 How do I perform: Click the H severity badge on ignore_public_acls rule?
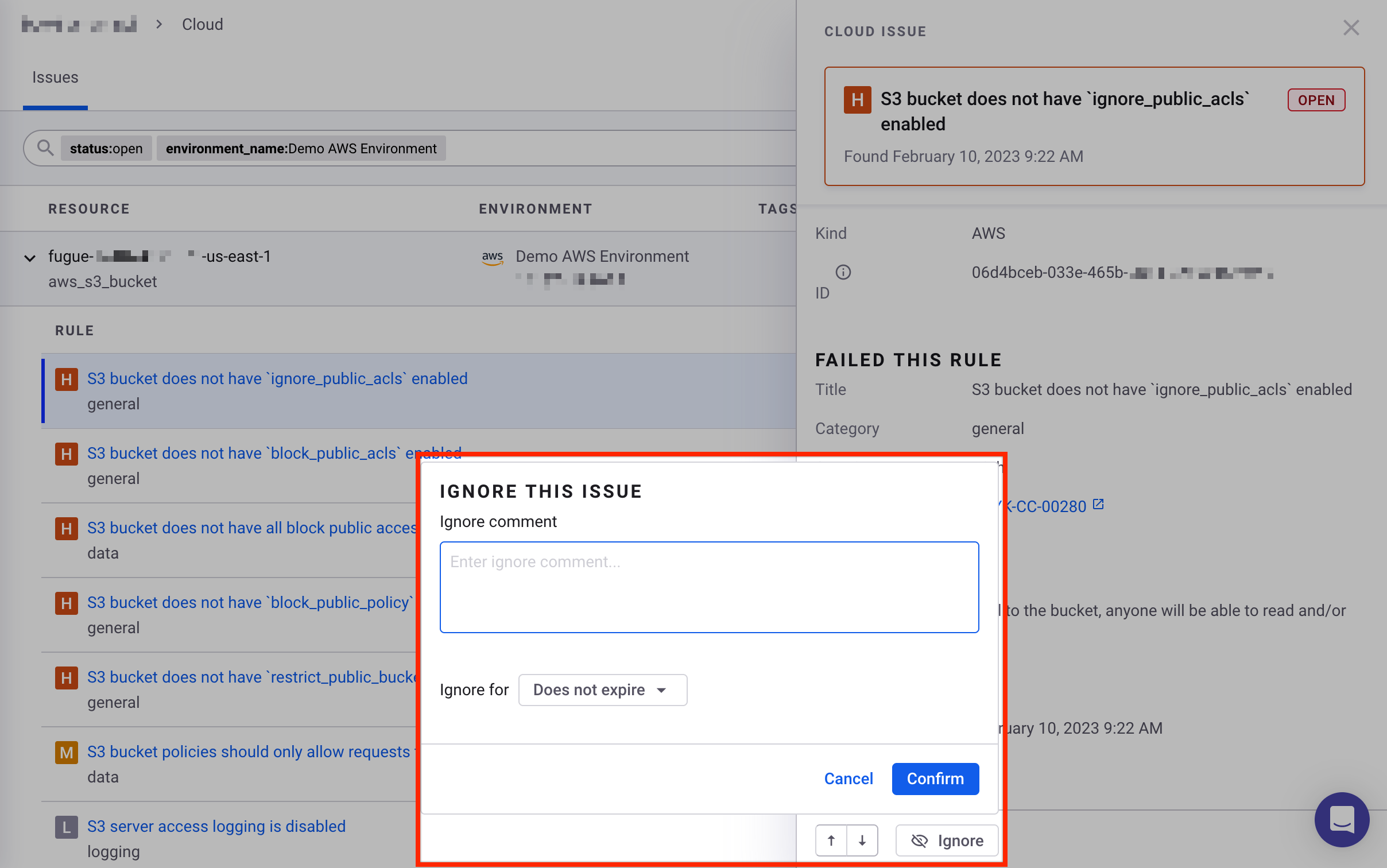(66, 379)
